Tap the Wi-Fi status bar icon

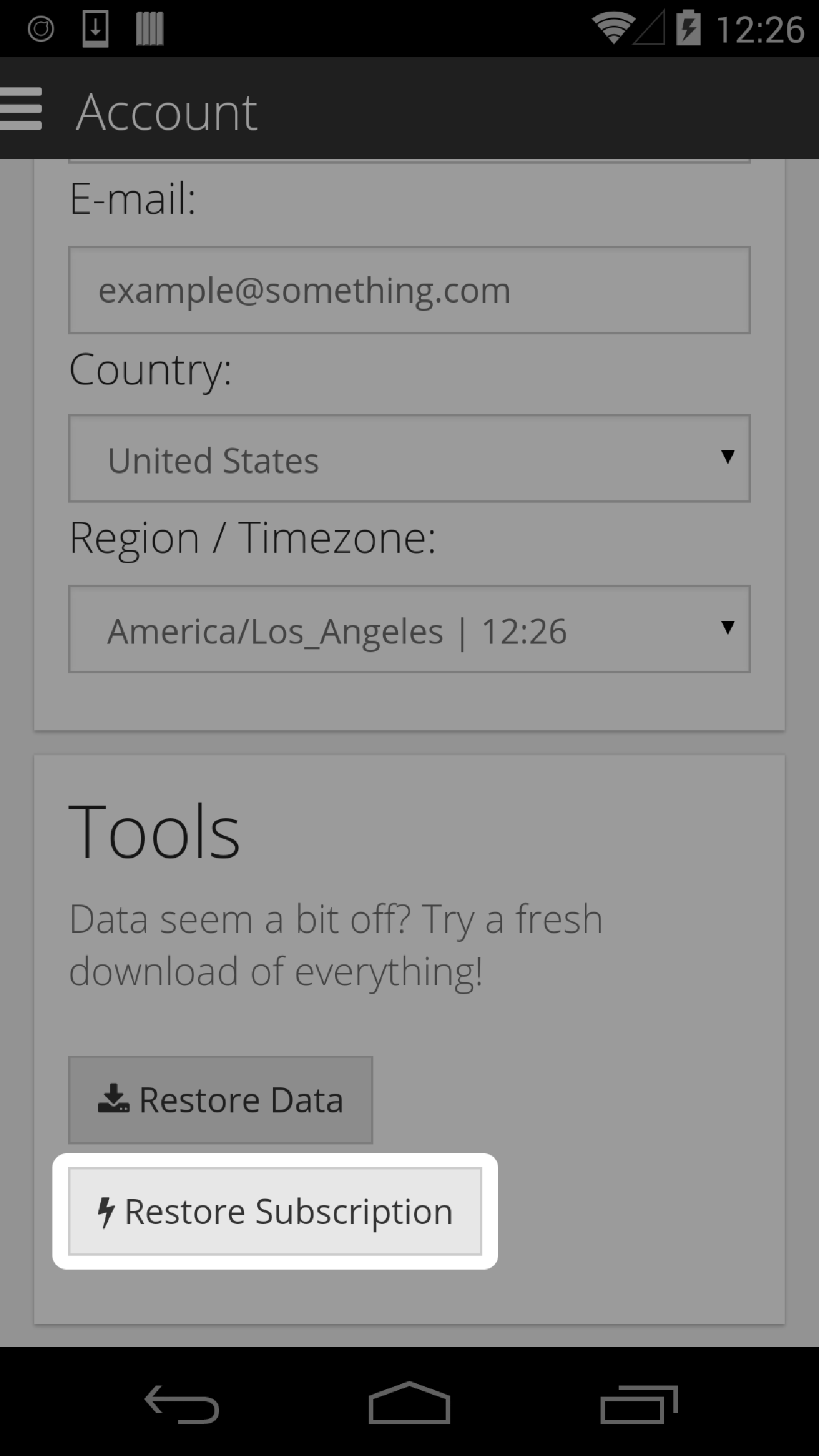click(613, 29)
